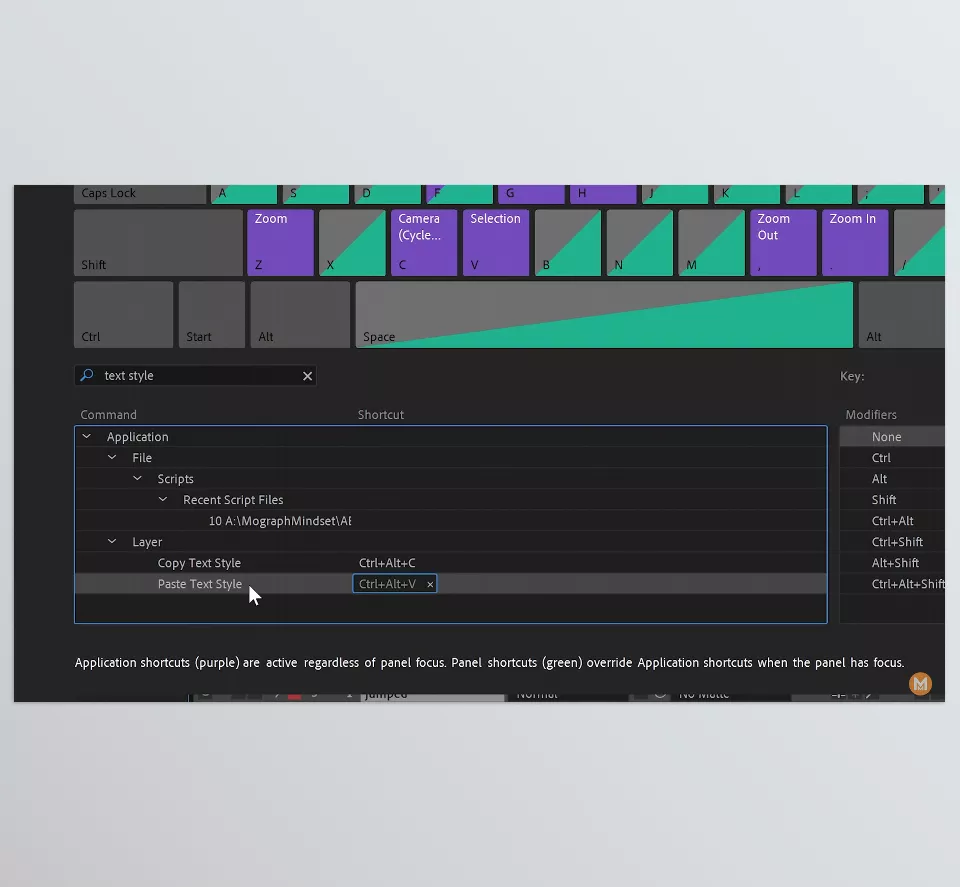Click the left Ctrl key
The height and width of the screenshot is (887, 960).
(x=124, y=315)
